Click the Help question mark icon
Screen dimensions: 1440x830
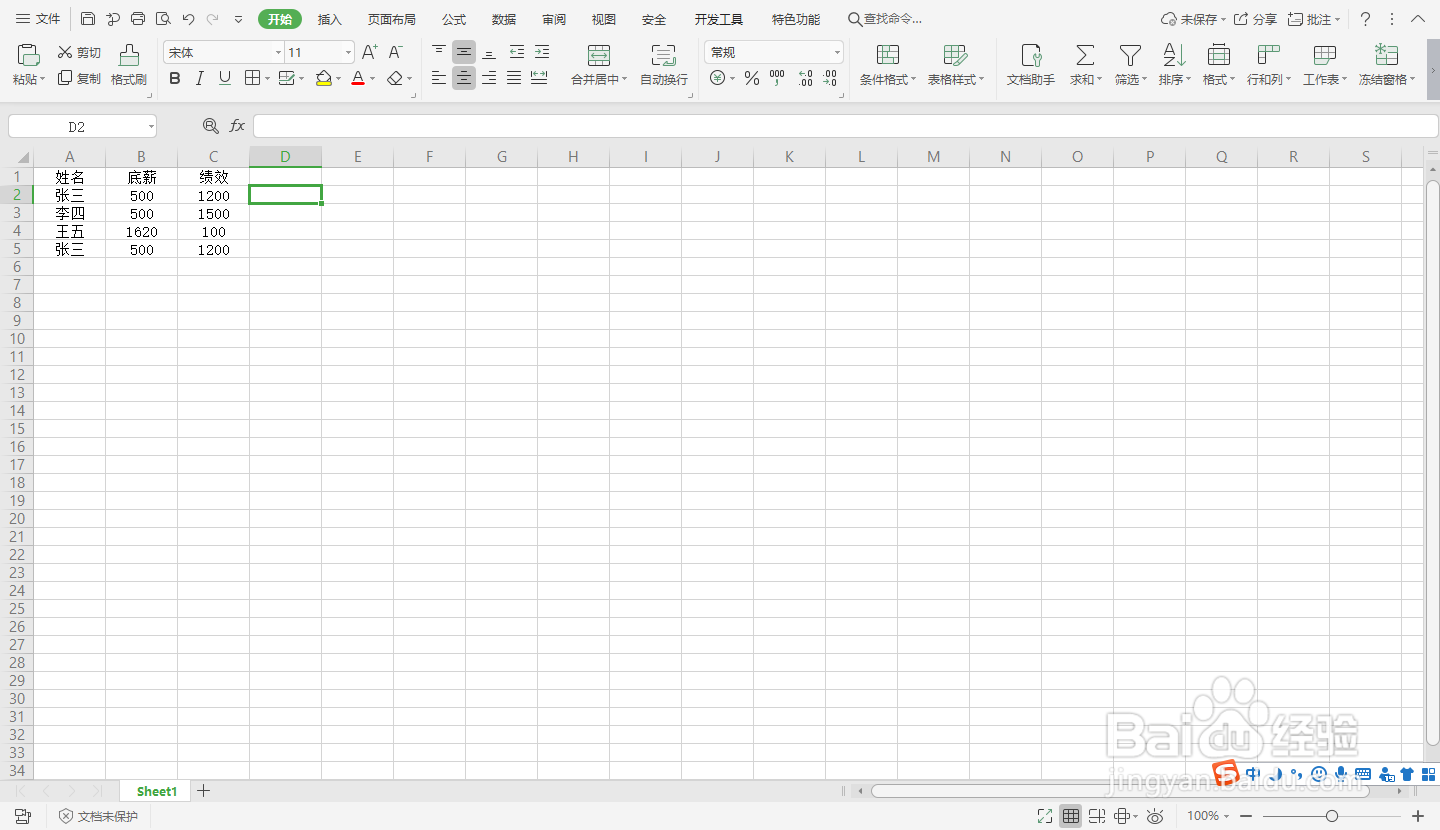[1365, 19]
